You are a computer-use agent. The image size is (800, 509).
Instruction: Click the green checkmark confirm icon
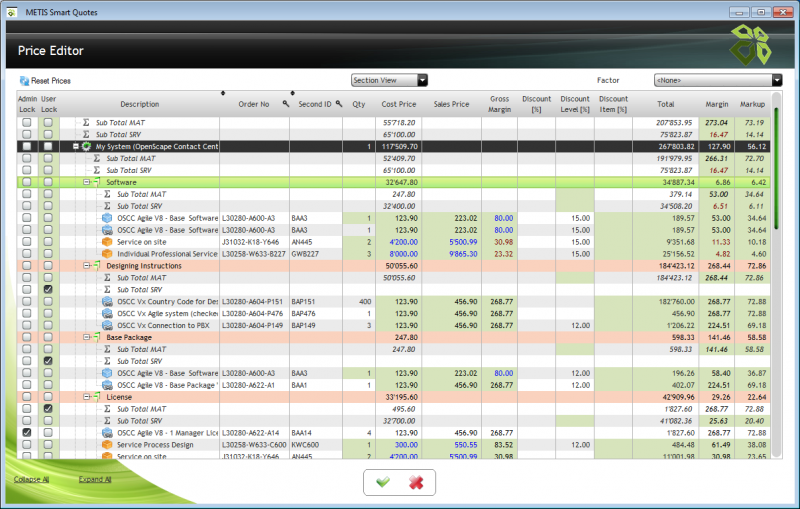click(383, 482)
